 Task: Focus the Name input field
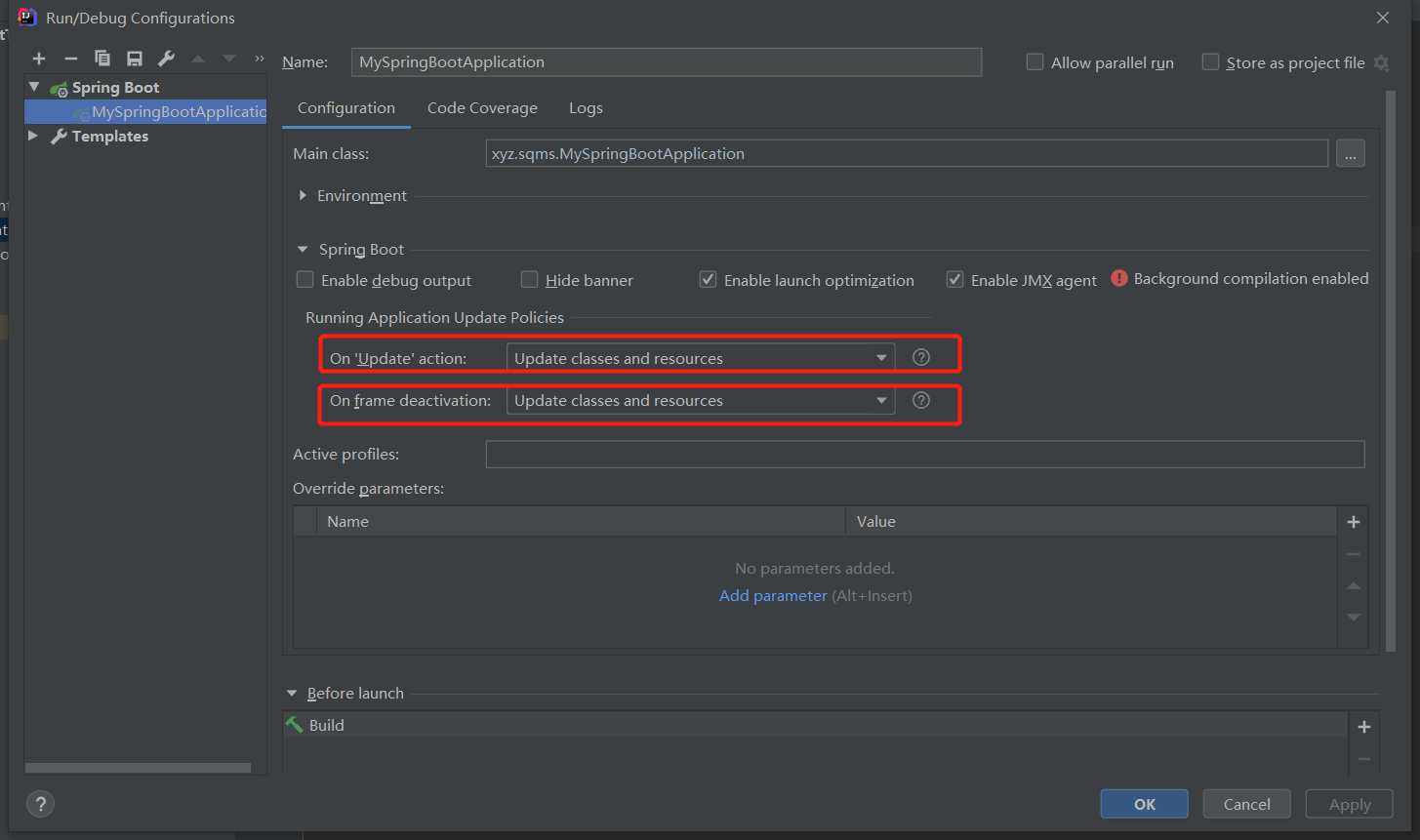667,62
